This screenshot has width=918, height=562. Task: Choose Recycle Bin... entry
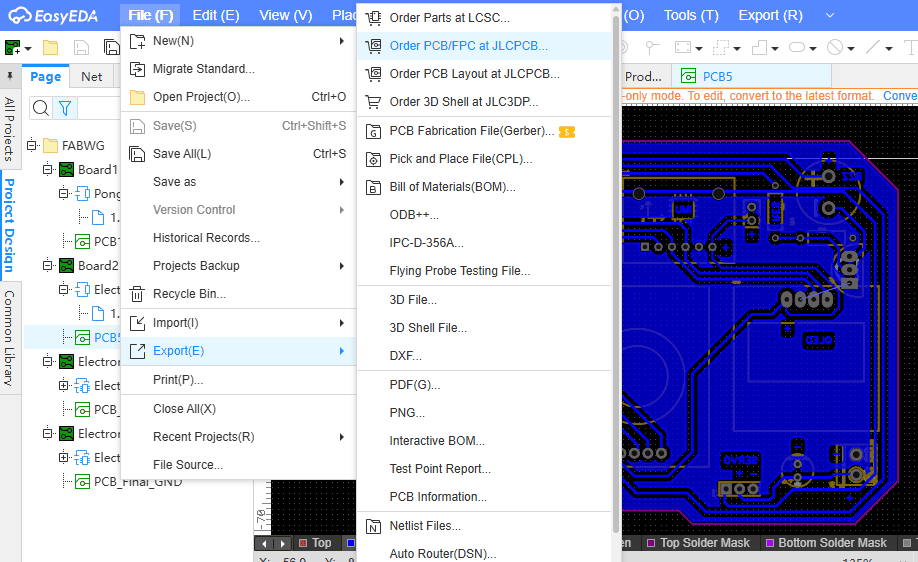coord(238,294)
